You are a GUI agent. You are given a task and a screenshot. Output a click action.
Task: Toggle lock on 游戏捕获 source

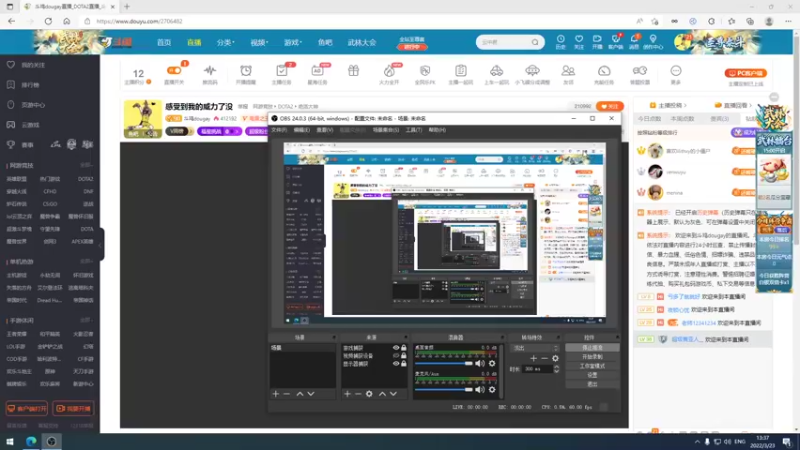(404, 348)
